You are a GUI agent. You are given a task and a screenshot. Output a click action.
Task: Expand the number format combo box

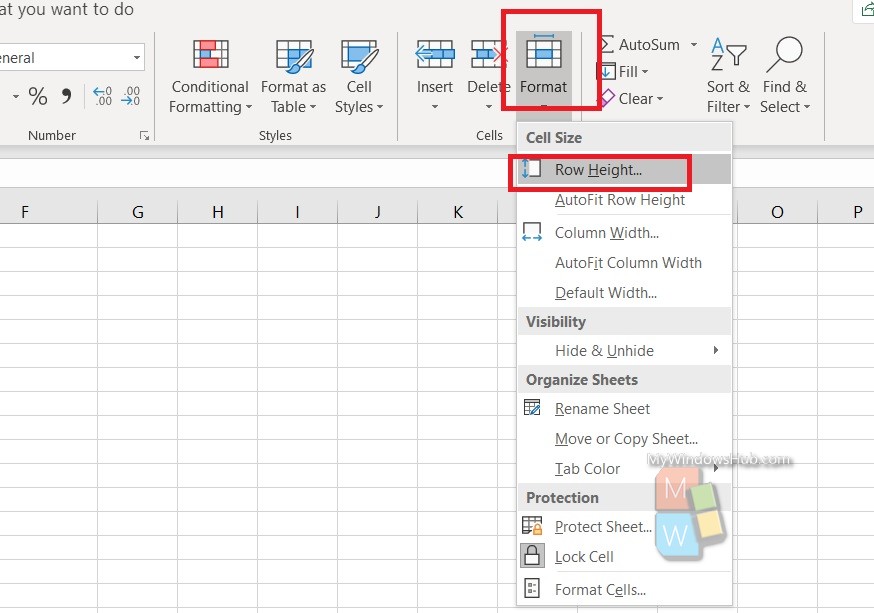pos(137,57)
